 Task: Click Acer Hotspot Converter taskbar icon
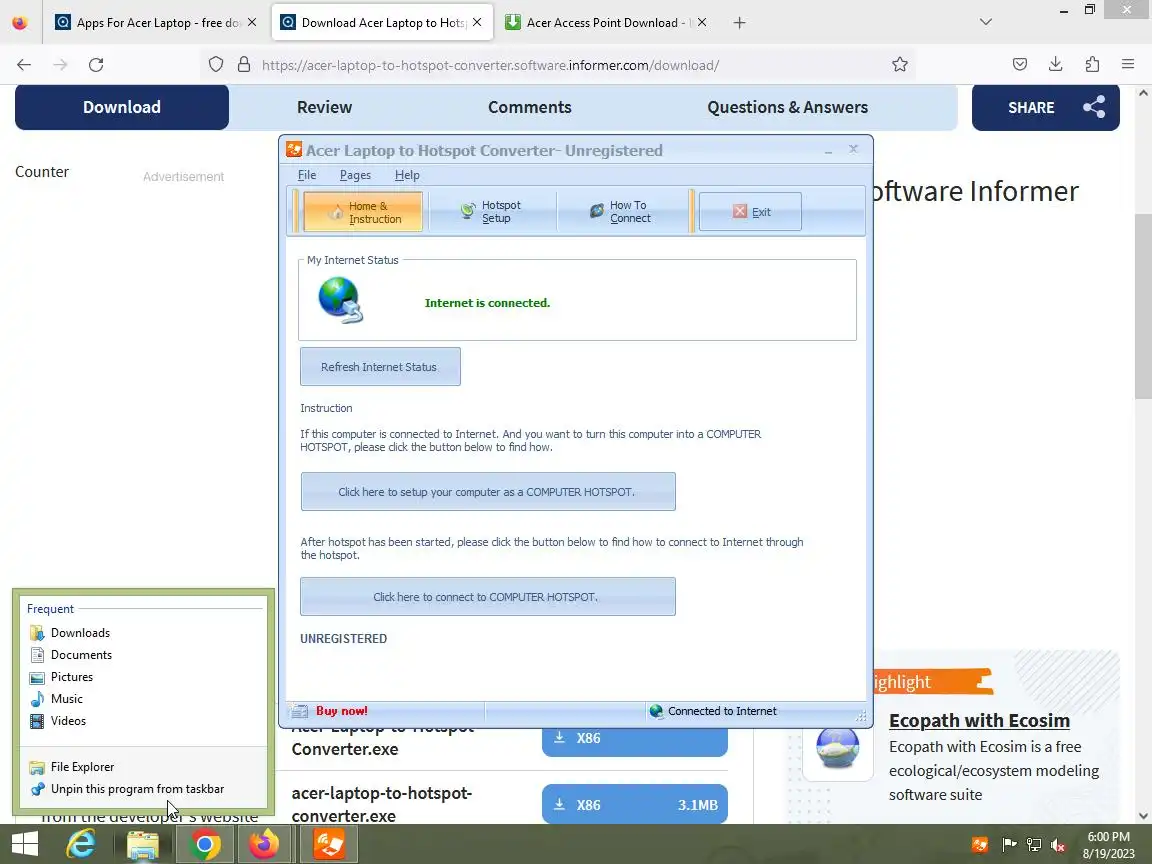328,844
